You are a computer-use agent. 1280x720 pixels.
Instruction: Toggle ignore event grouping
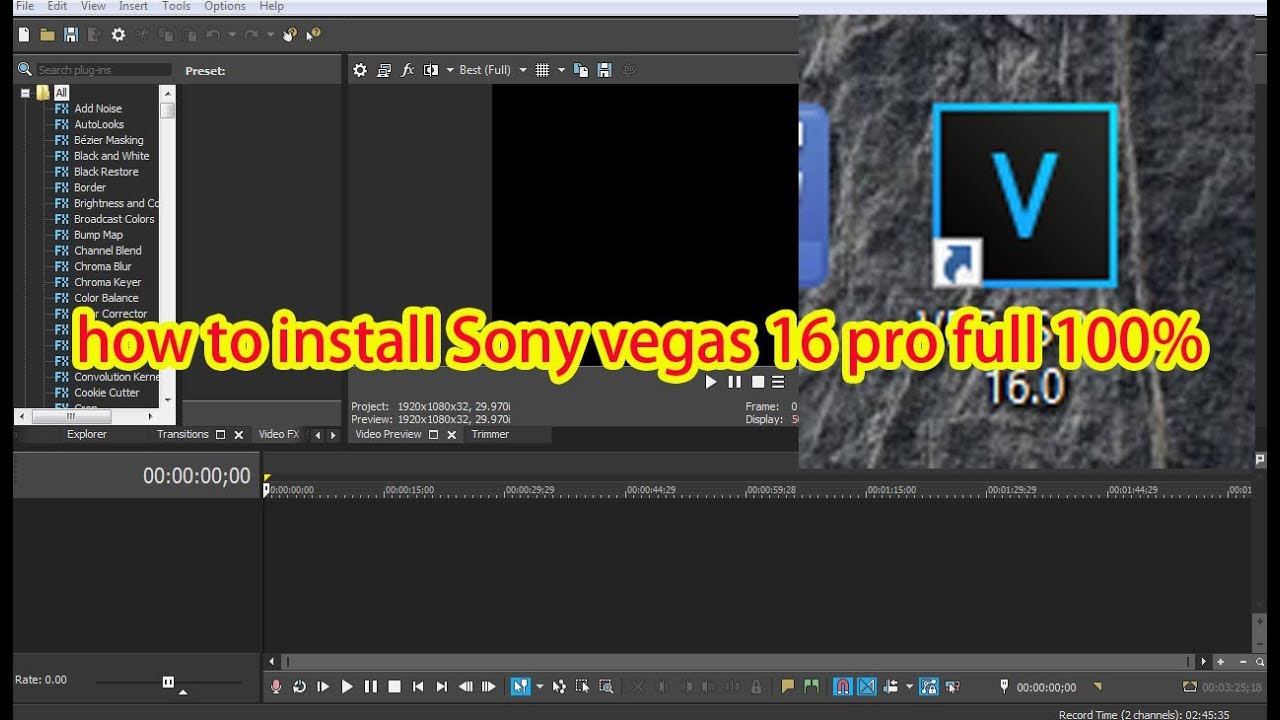tap(952, 687)
